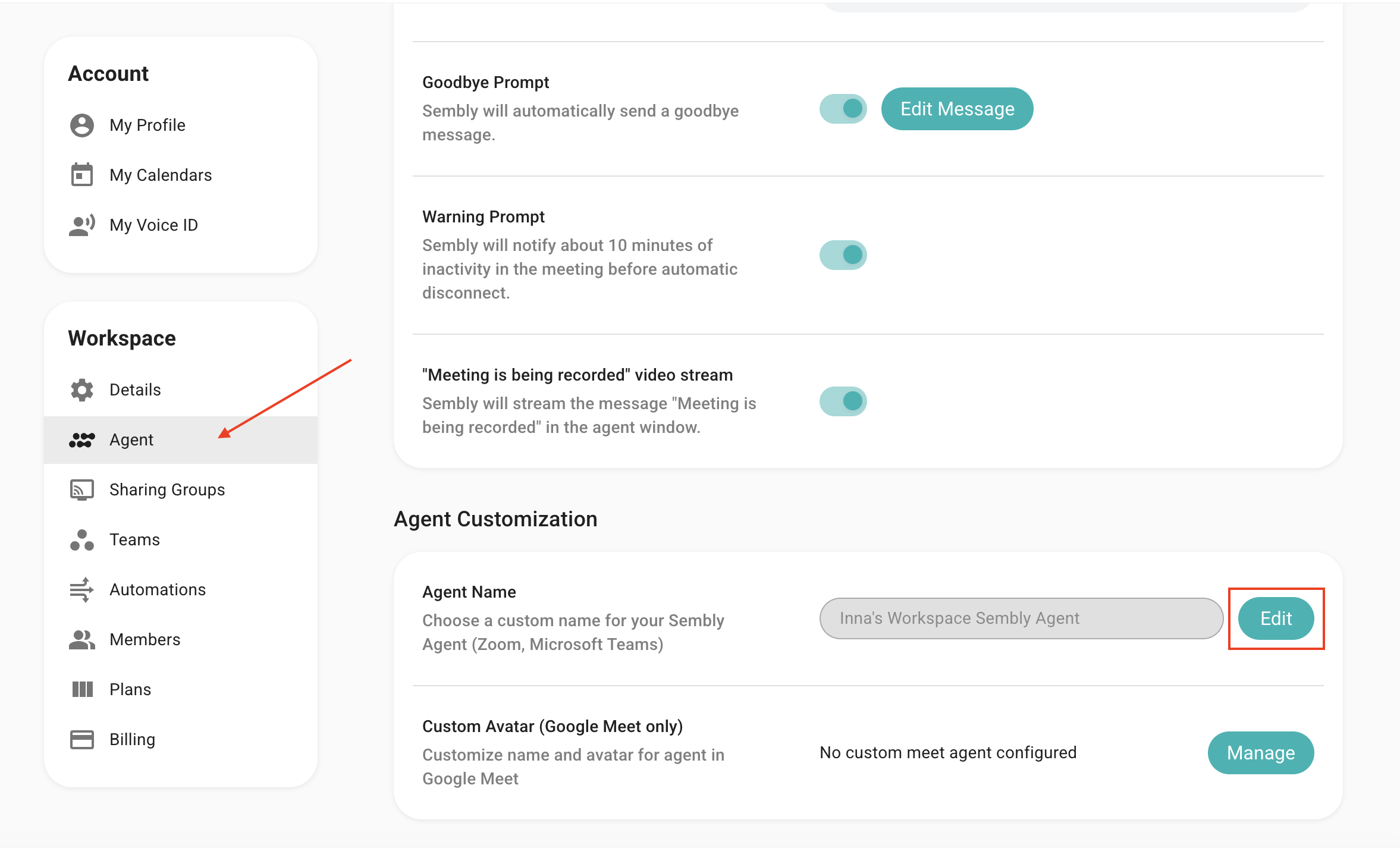Open the Automations menu item
1400x848 pixels.
[158, 590]
